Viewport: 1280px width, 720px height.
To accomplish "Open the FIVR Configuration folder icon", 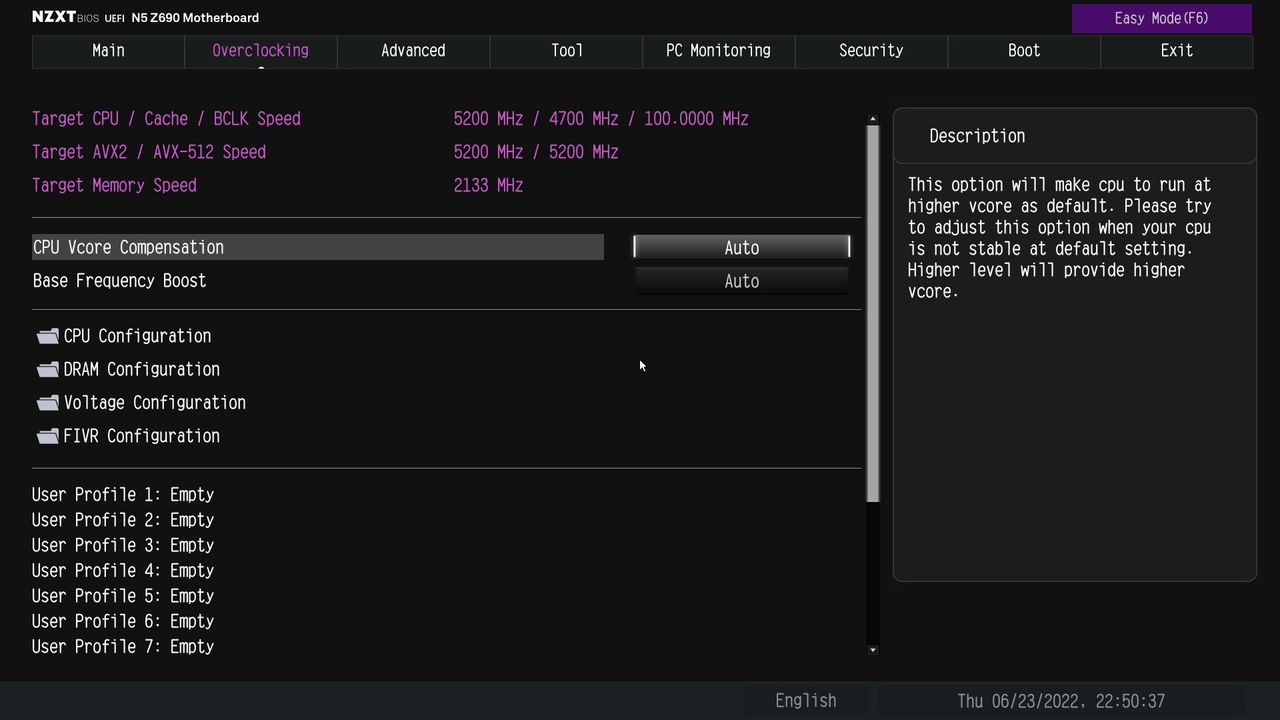I will 48,436.
